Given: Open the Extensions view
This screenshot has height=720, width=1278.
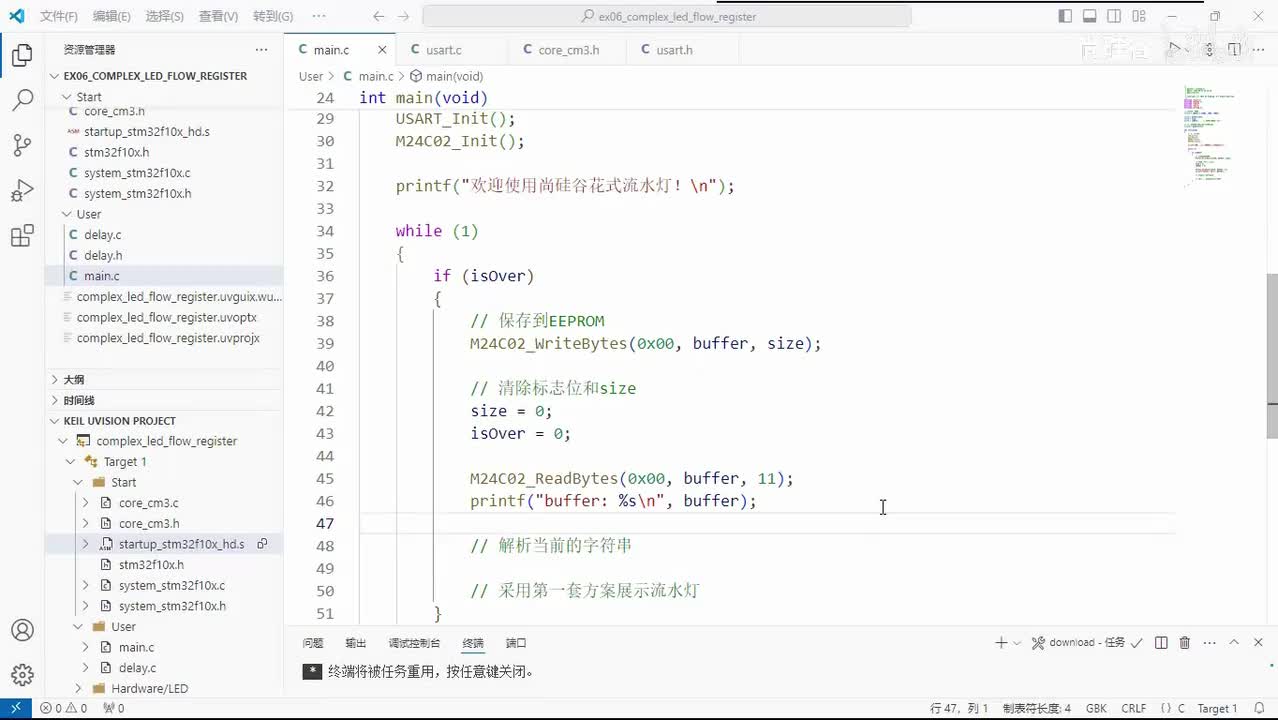Looking at the screenshot, I should pos(22,236).
